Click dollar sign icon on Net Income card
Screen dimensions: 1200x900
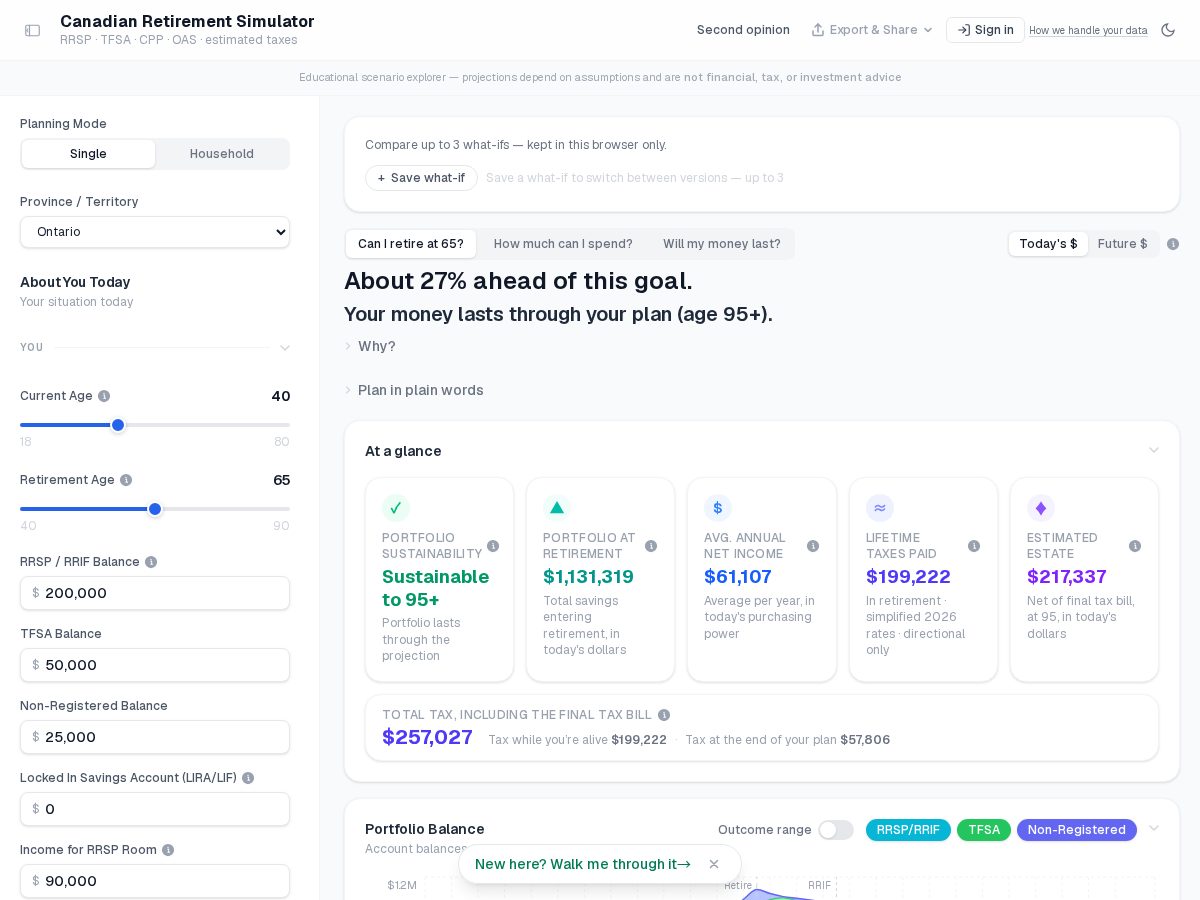click(718, 508)
